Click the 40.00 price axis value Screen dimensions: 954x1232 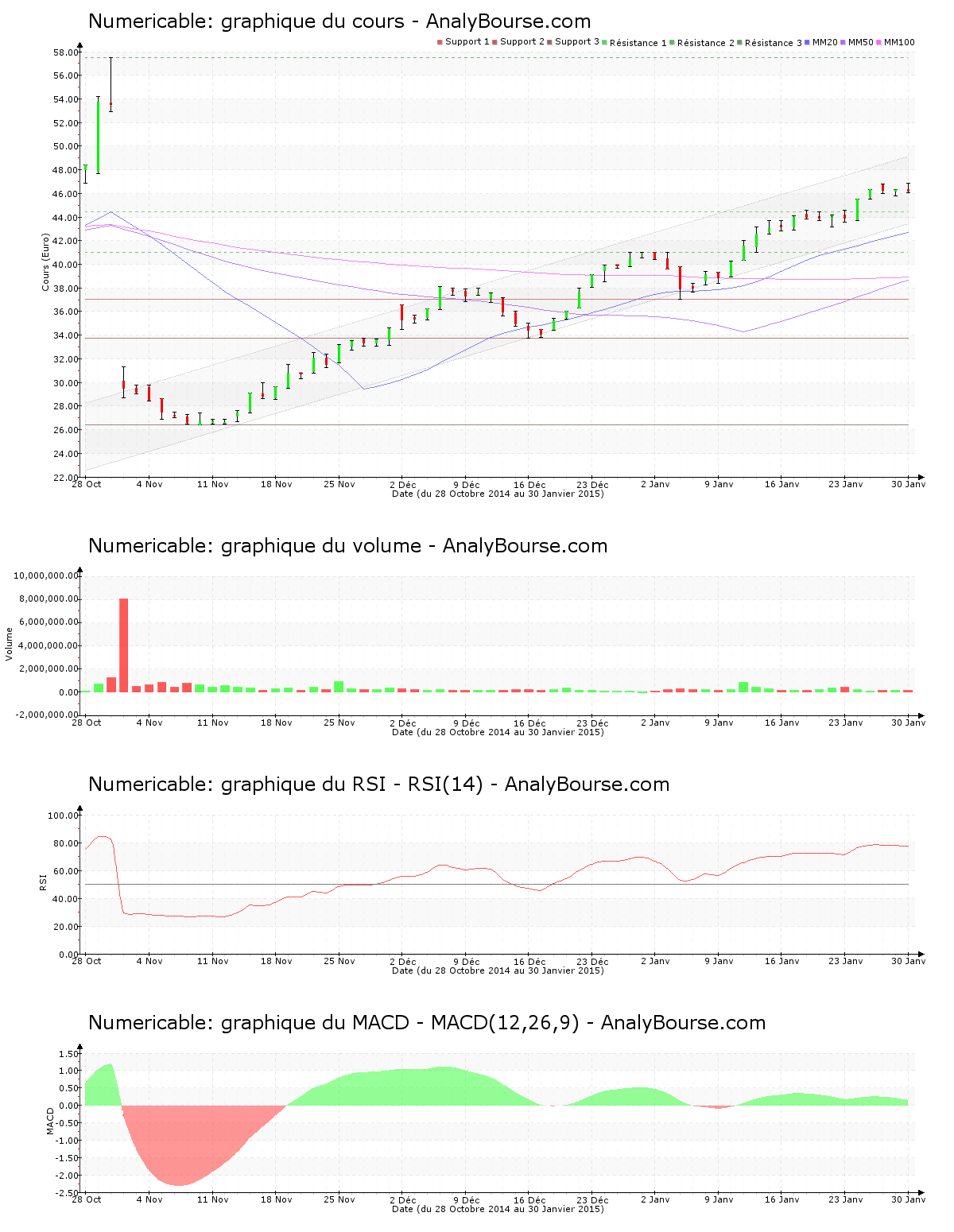tap(66, 265)
